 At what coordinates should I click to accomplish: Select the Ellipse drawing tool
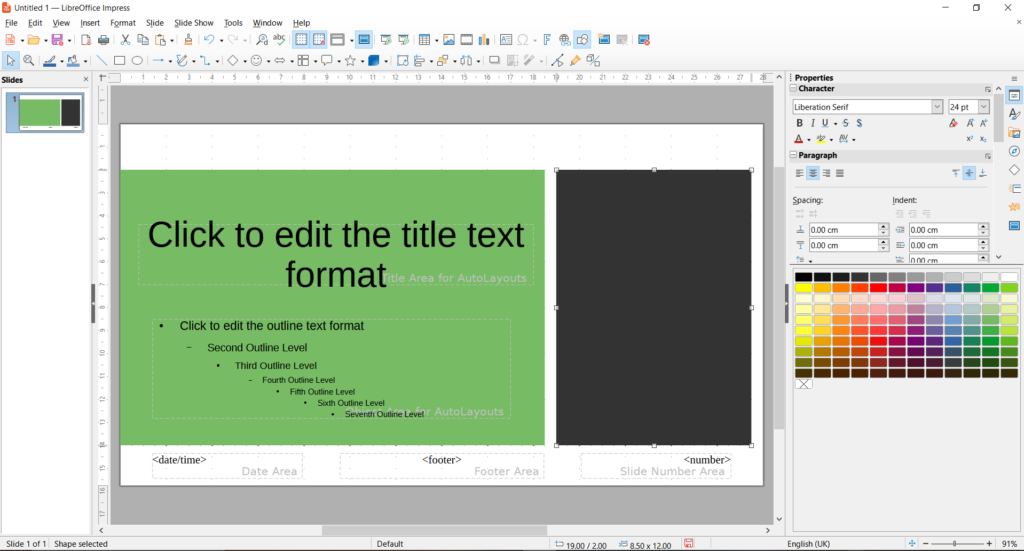point(137,61)
